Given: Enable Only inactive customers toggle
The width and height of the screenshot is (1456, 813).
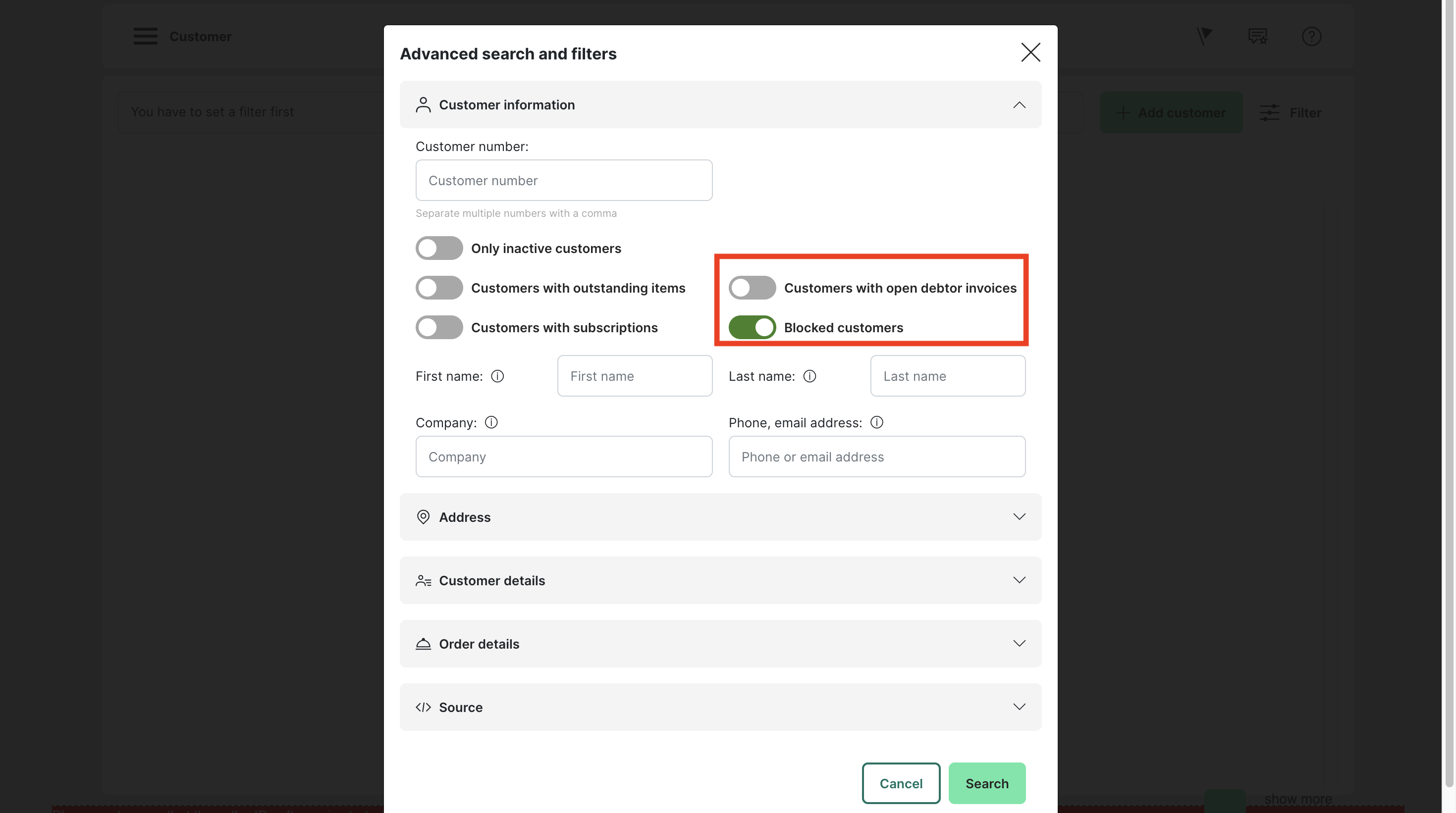Looking at the screenshot, I should (439, 249).
